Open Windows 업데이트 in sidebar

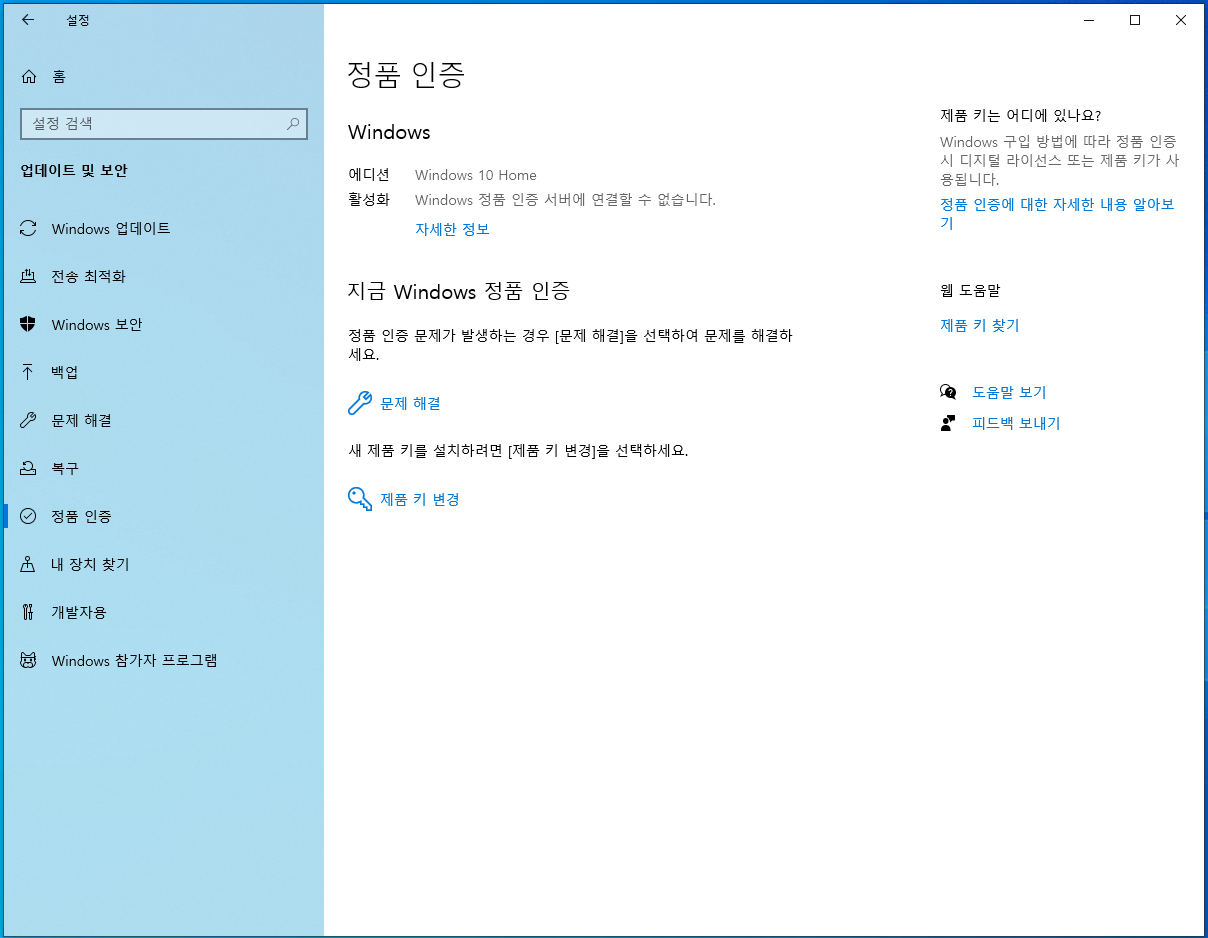coord(163,229)
